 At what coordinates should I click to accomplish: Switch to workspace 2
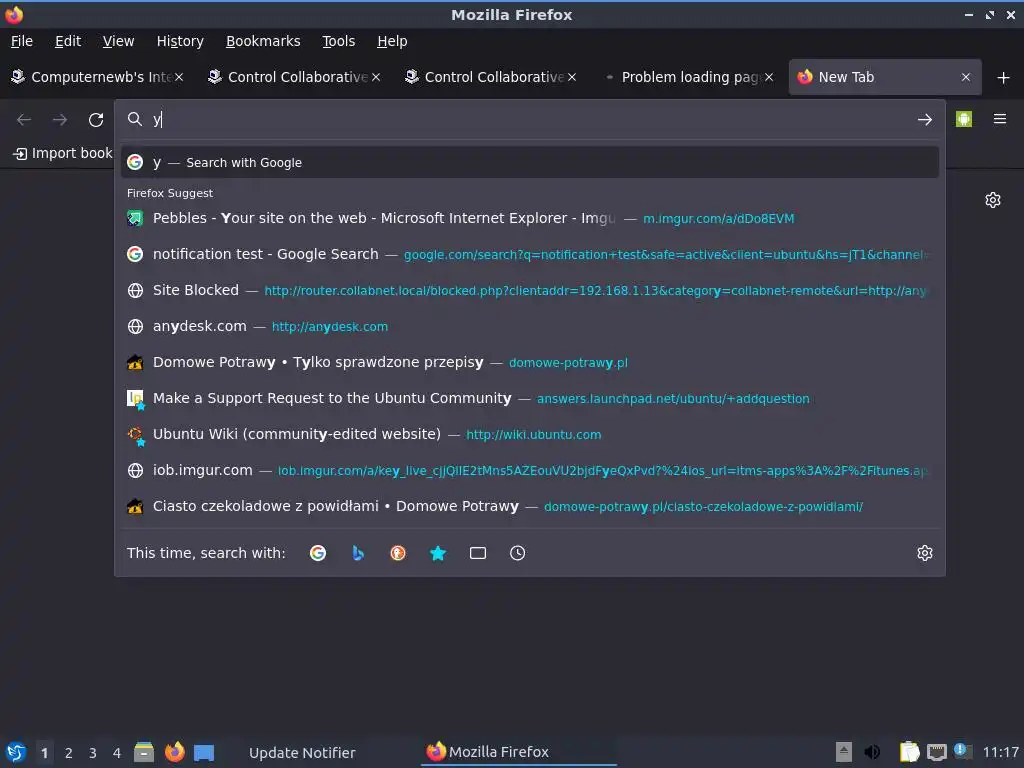(69, 753)
